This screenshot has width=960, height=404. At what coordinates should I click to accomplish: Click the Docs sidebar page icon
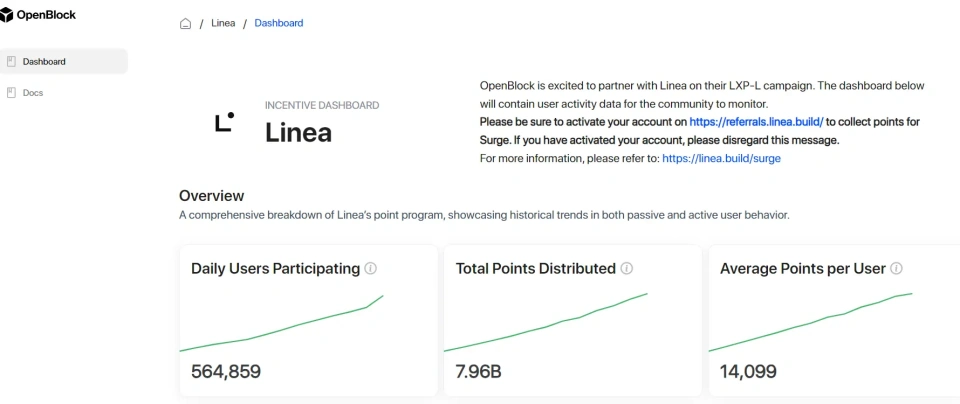[11, 93]
